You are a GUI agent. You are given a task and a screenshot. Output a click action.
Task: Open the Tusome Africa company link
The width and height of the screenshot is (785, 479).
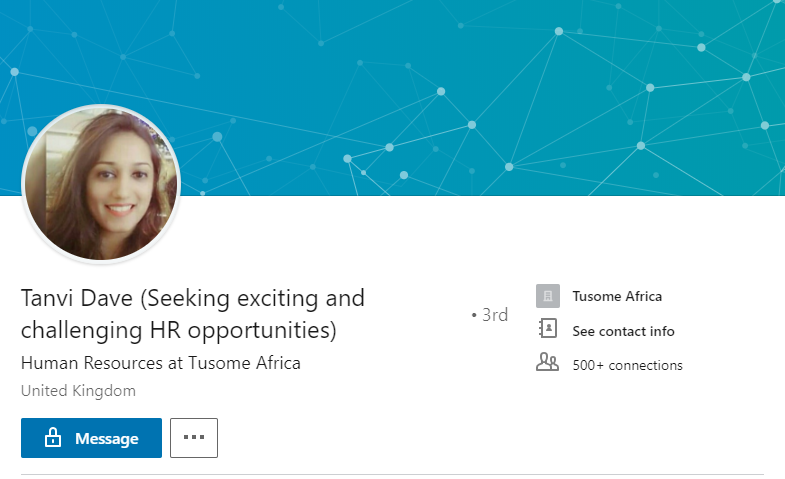(x=617, y=296)
